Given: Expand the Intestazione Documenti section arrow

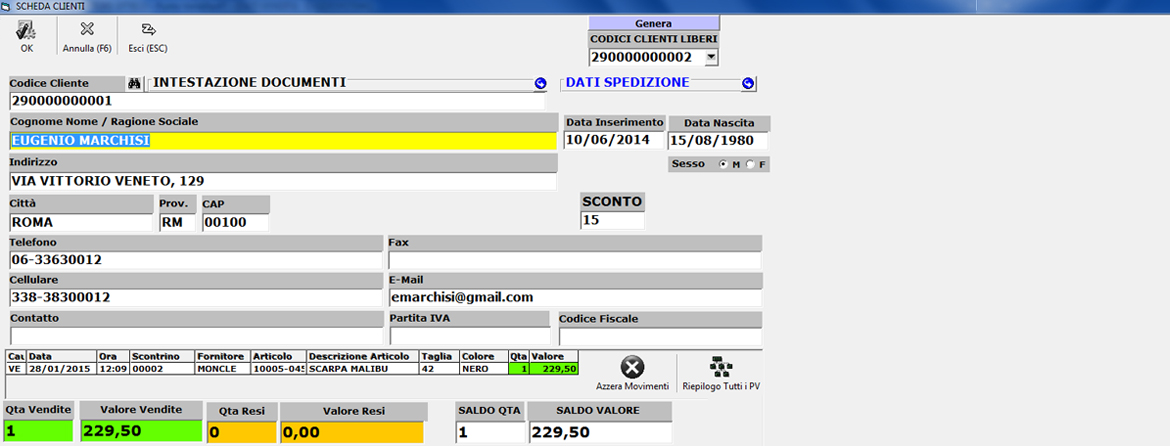Looking at the screenshot, I should pos(541,84).
